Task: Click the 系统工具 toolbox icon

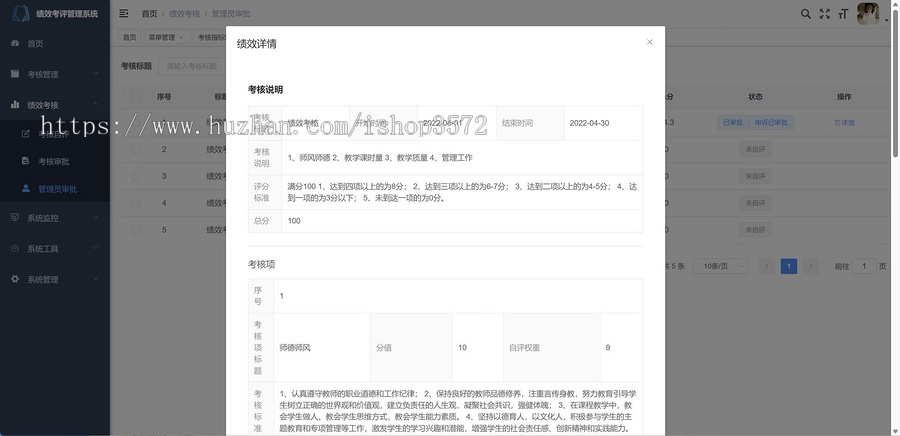Action: pos(15,248)
